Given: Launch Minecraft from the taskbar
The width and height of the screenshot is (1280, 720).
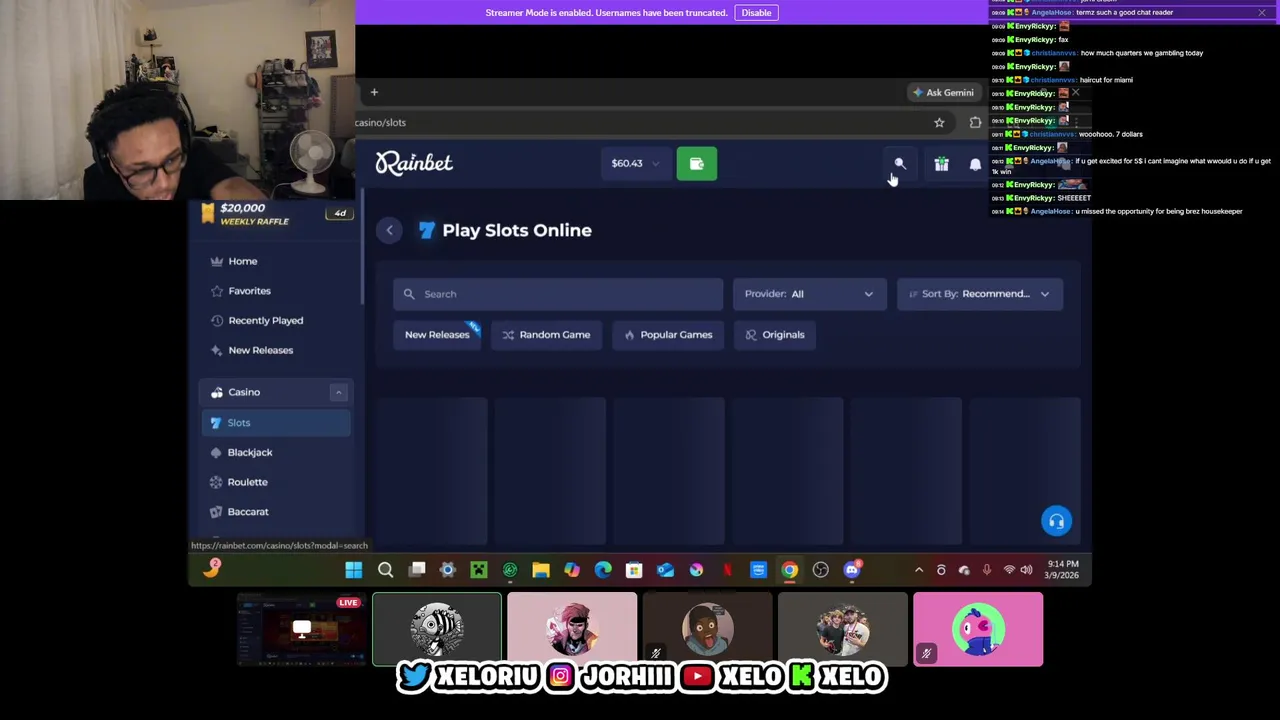Looking at the screenshot, I should pyautogui.click(x=479, y=570).
